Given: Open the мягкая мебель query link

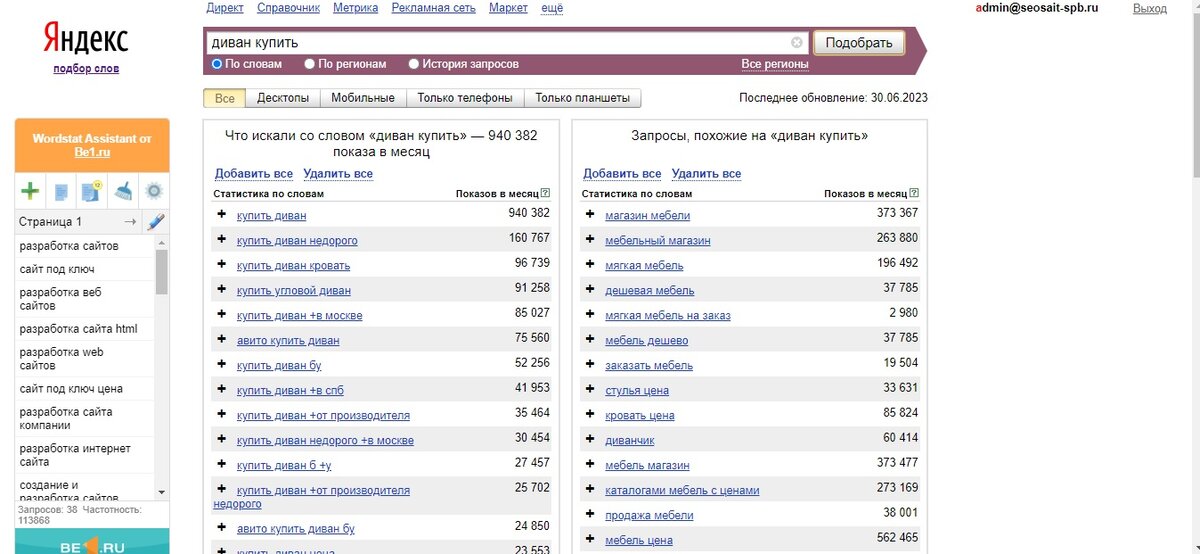Looking at the screenshot, I should point(644,266).
